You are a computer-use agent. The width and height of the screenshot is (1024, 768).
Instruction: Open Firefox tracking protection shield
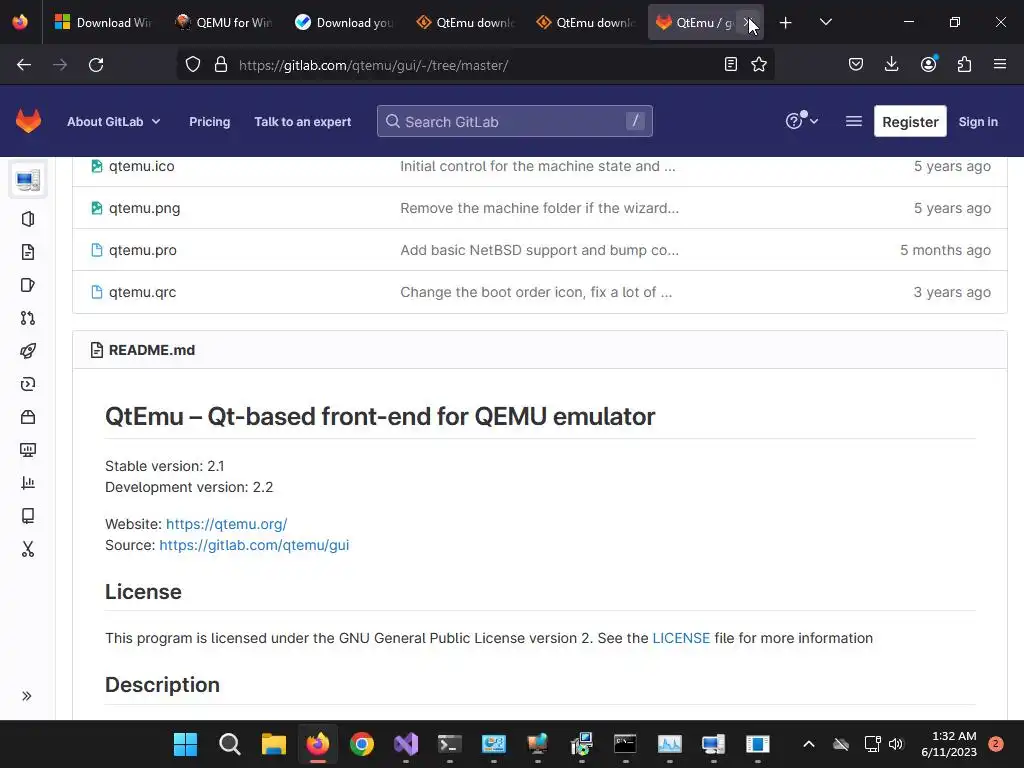(x=193, y=64)
